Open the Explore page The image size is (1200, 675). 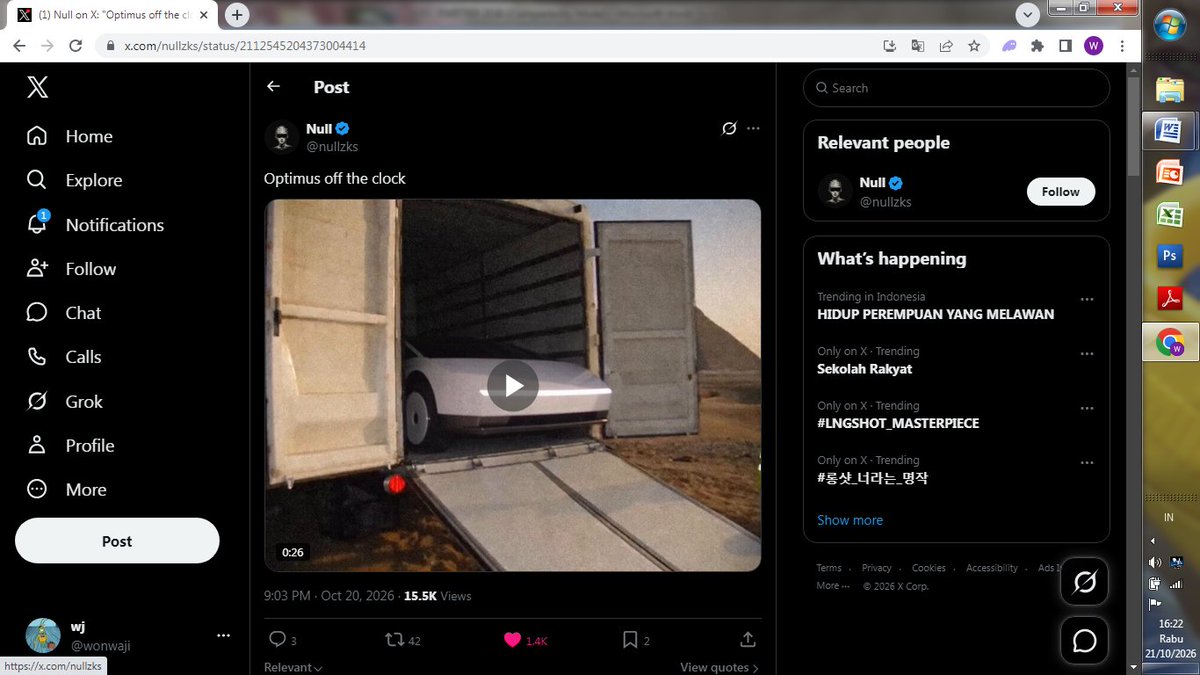click(74, 180)
